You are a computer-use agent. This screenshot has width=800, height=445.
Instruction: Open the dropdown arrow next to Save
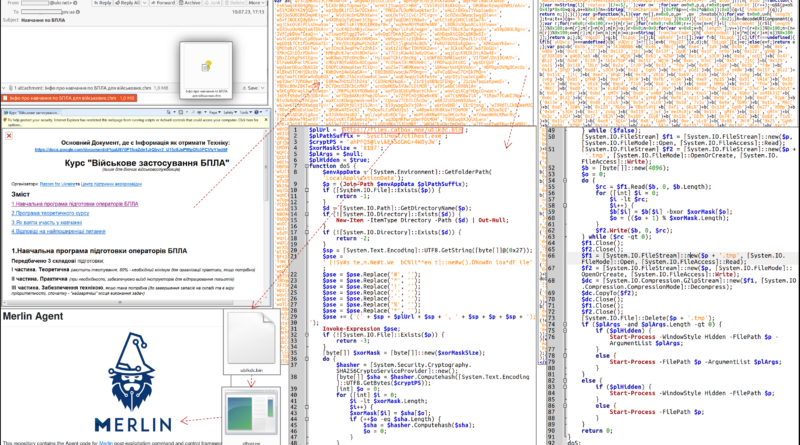pos(263,88)
